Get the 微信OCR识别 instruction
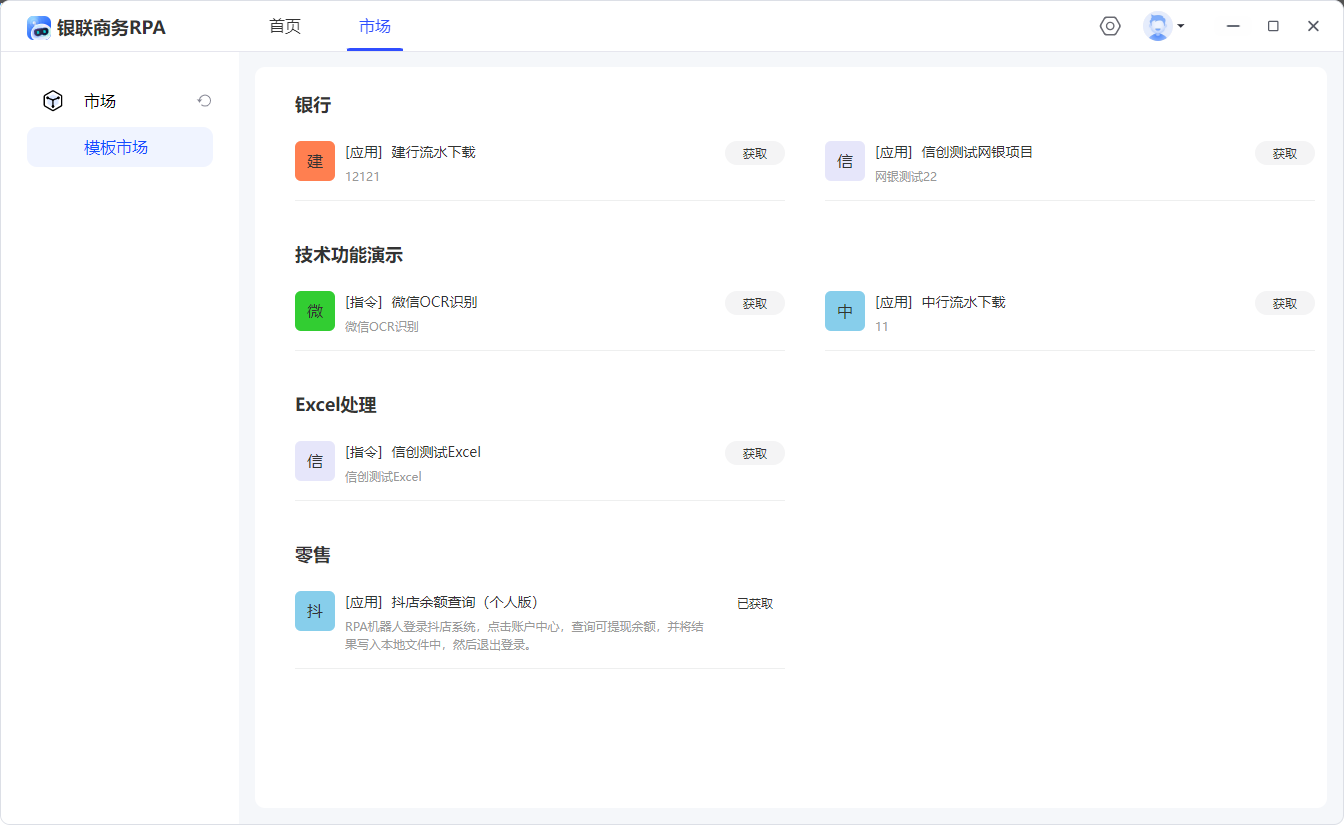 pos(755,303)
